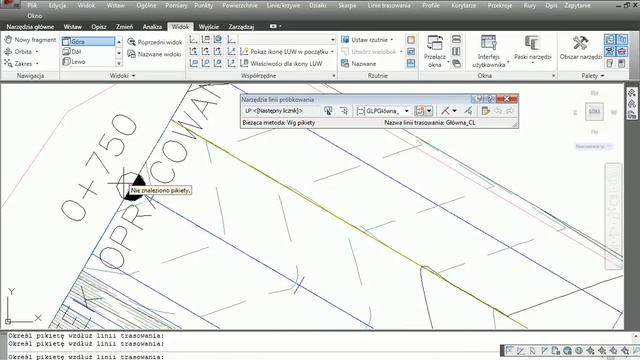Open Interfejs użytkownika menu
This screenshot has width=640, height=360.
(x=489, y=51)
